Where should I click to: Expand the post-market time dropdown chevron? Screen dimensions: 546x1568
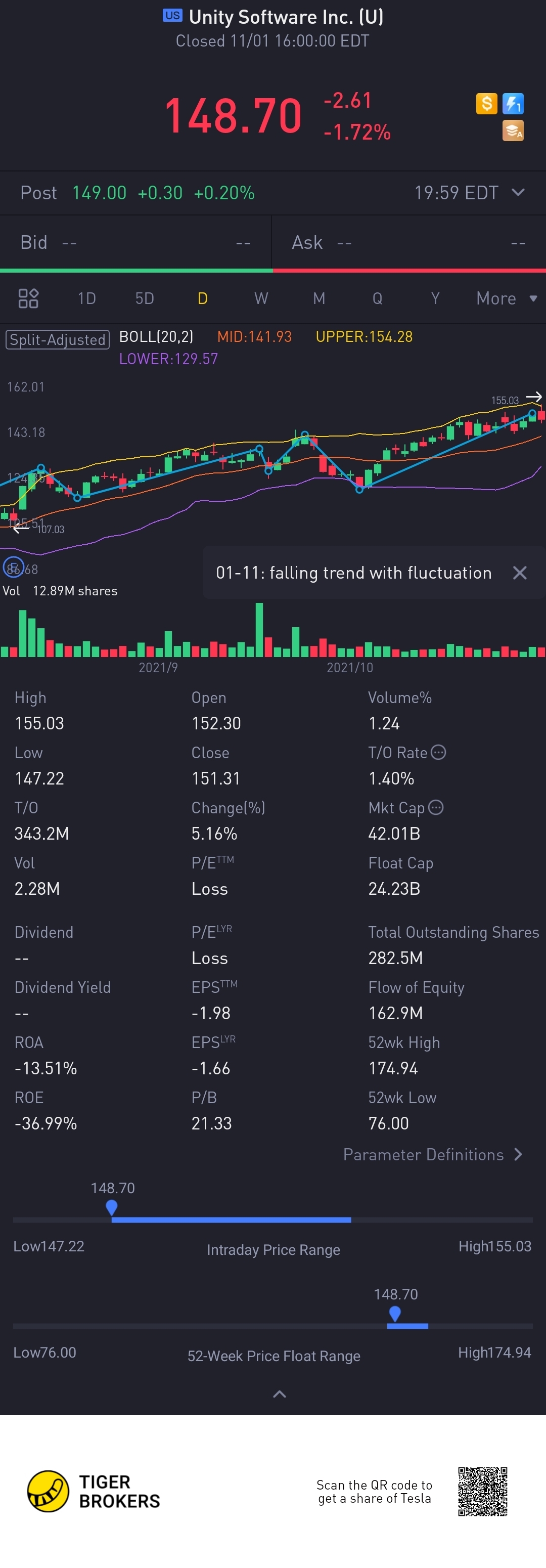click(518, 192)
